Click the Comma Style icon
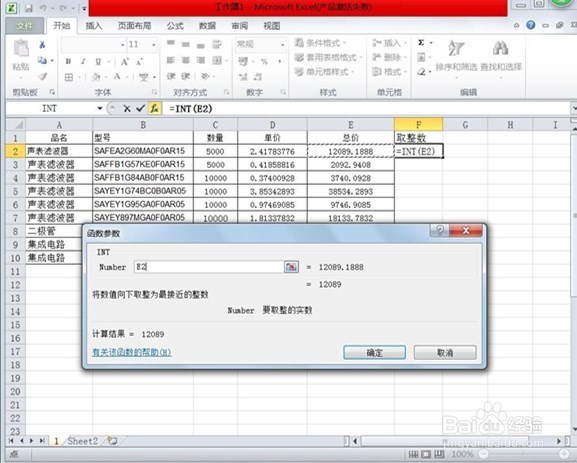Image resolution: width=577 pixels, height=463 pixels. click(280, 61)
